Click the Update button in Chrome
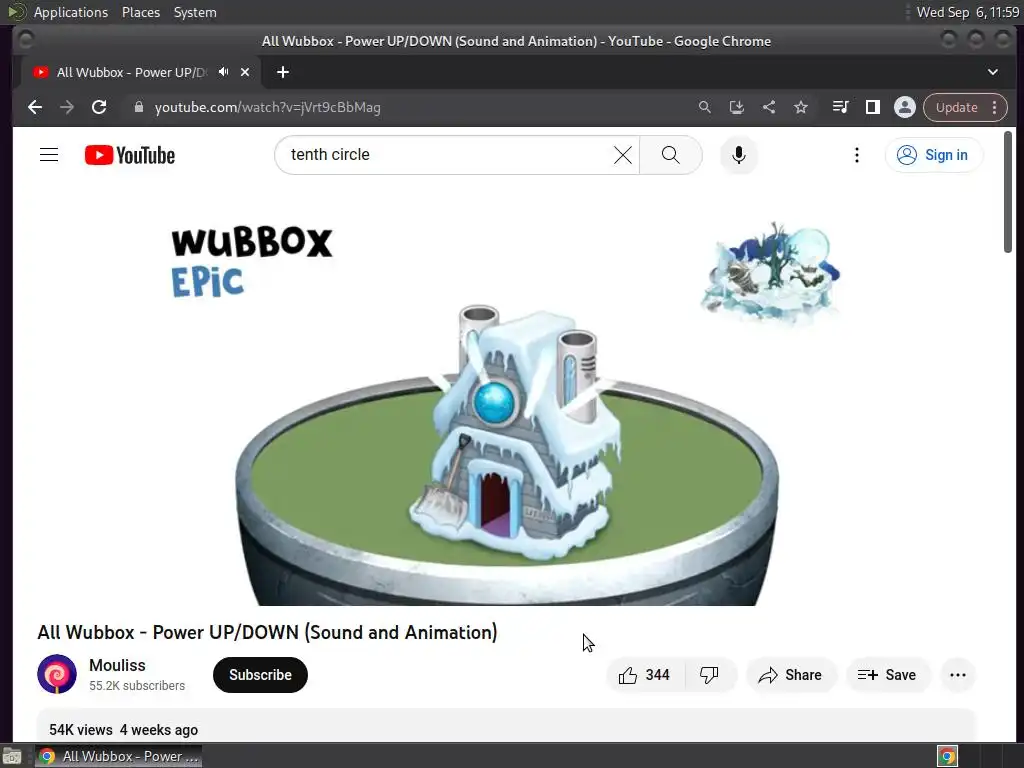 [956, 107]
